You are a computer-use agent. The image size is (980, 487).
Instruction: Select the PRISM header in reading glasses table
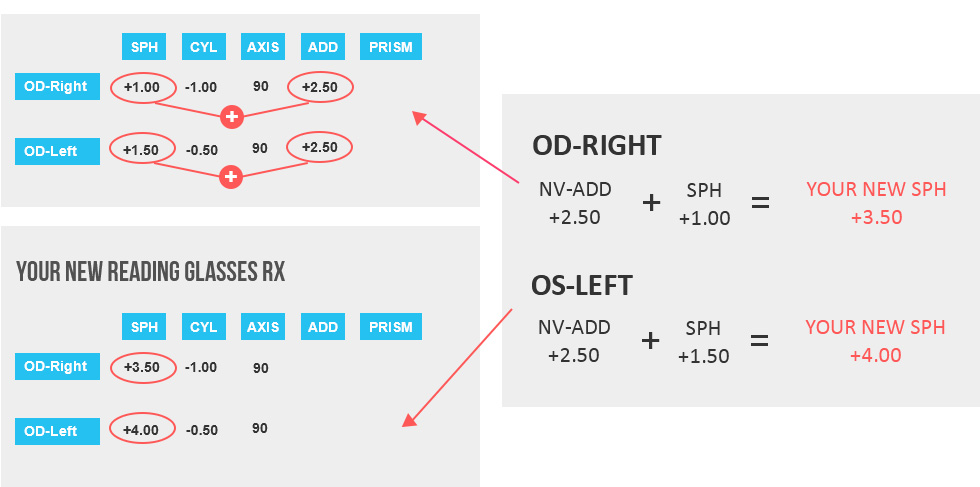coord(391,327)
